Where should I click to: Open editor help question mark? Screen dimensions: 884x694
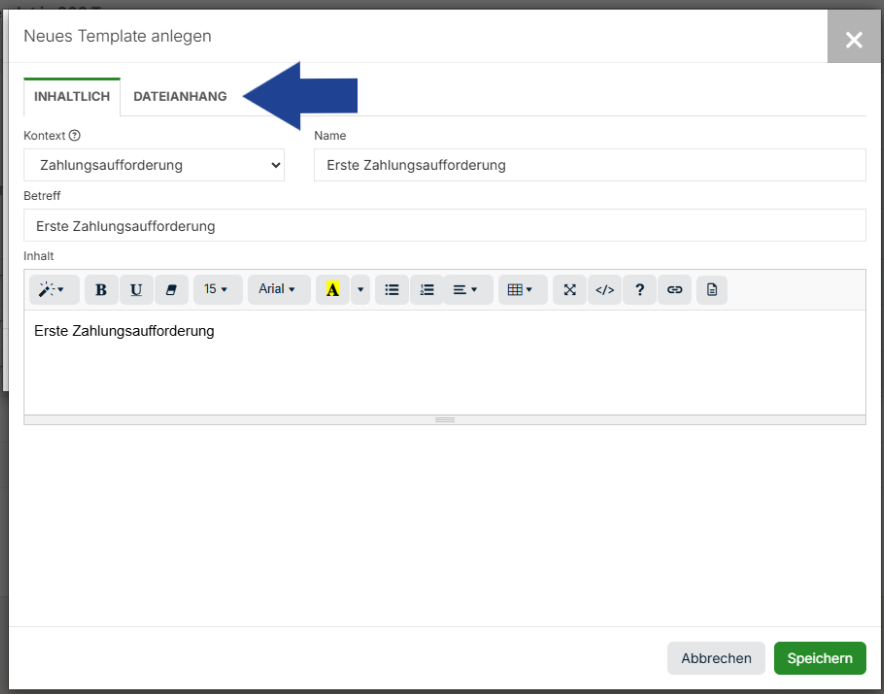[x=640, y=290]
